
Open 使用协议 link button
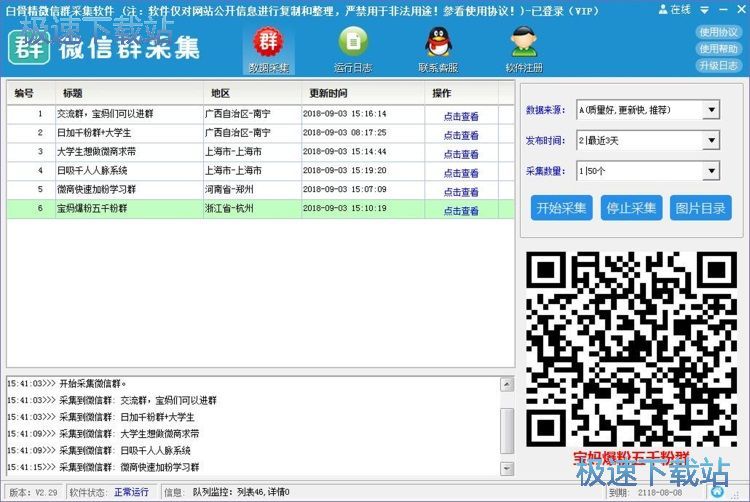tap(718, 32)
